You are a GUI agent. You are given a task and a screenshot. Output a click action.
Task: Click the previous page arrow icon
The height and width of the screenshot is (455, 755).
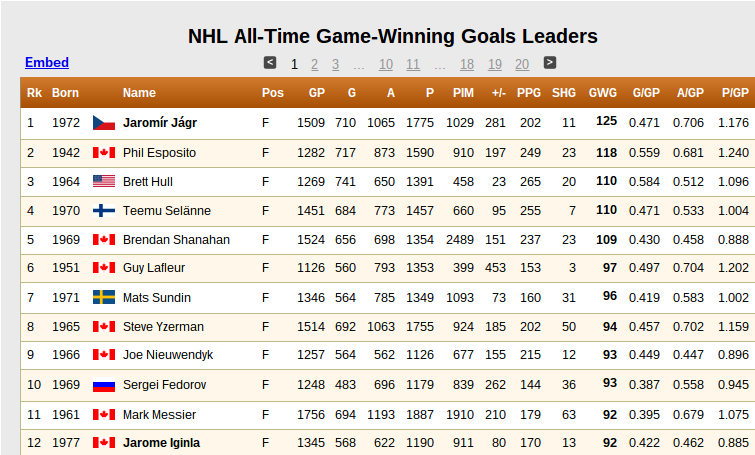click(x=270, y=63)
